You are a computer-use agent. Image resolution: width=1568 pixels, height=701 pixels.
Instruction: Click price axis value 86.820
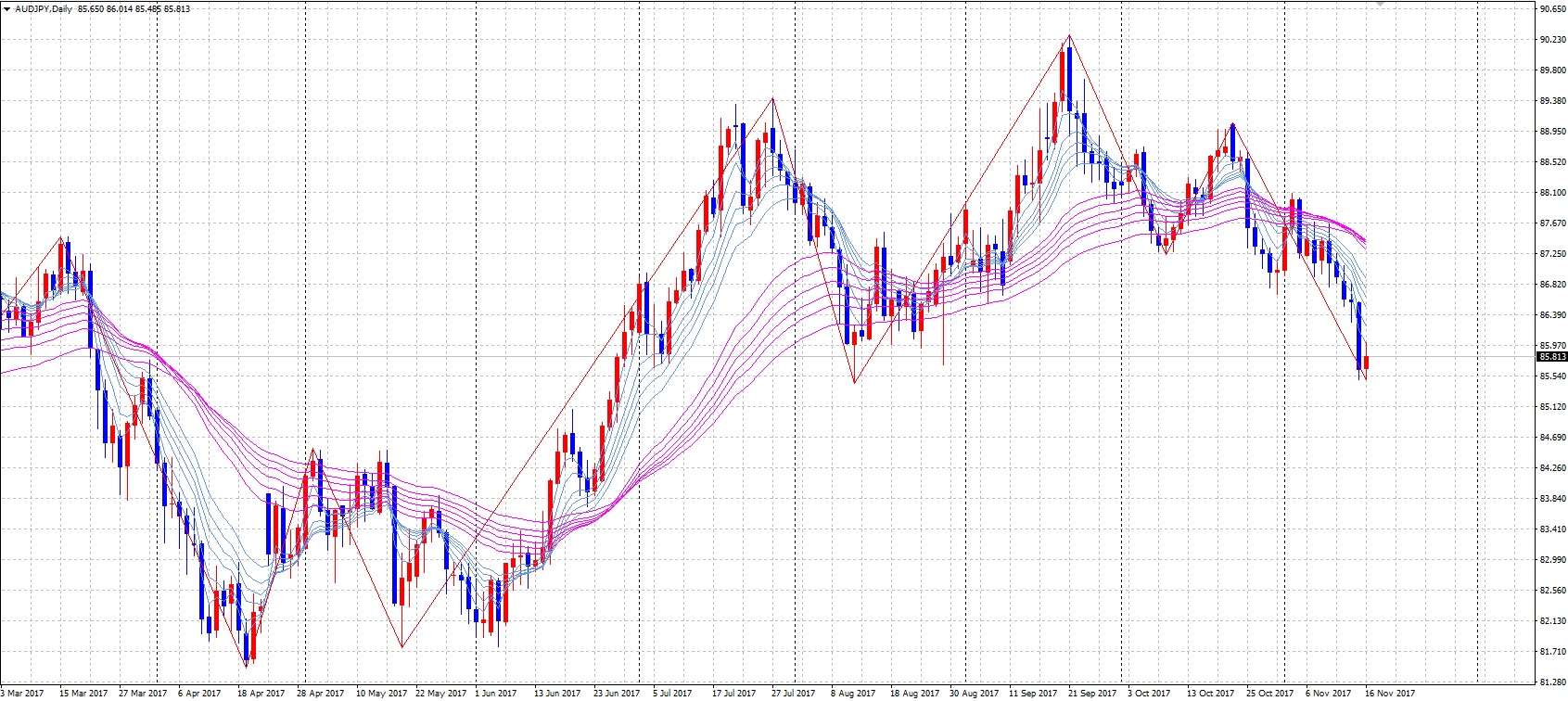(x=1553, y=285)
